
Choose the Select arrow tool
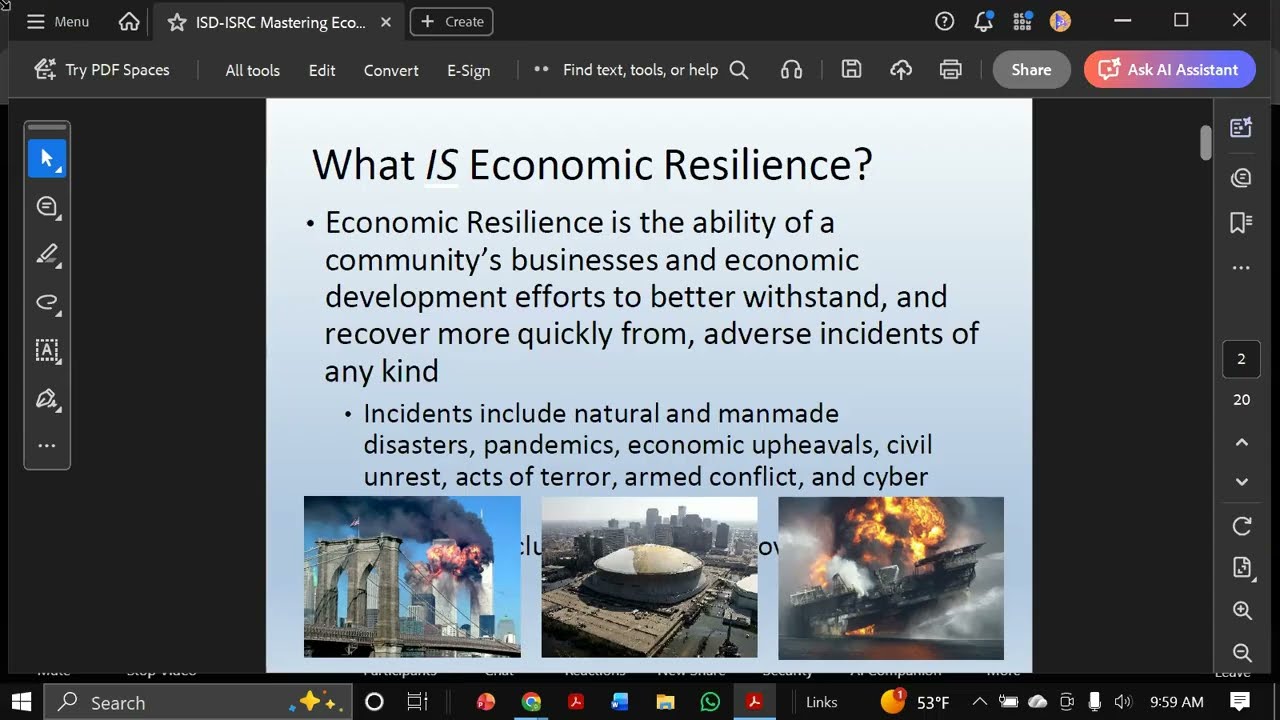(x=47, y=159)
